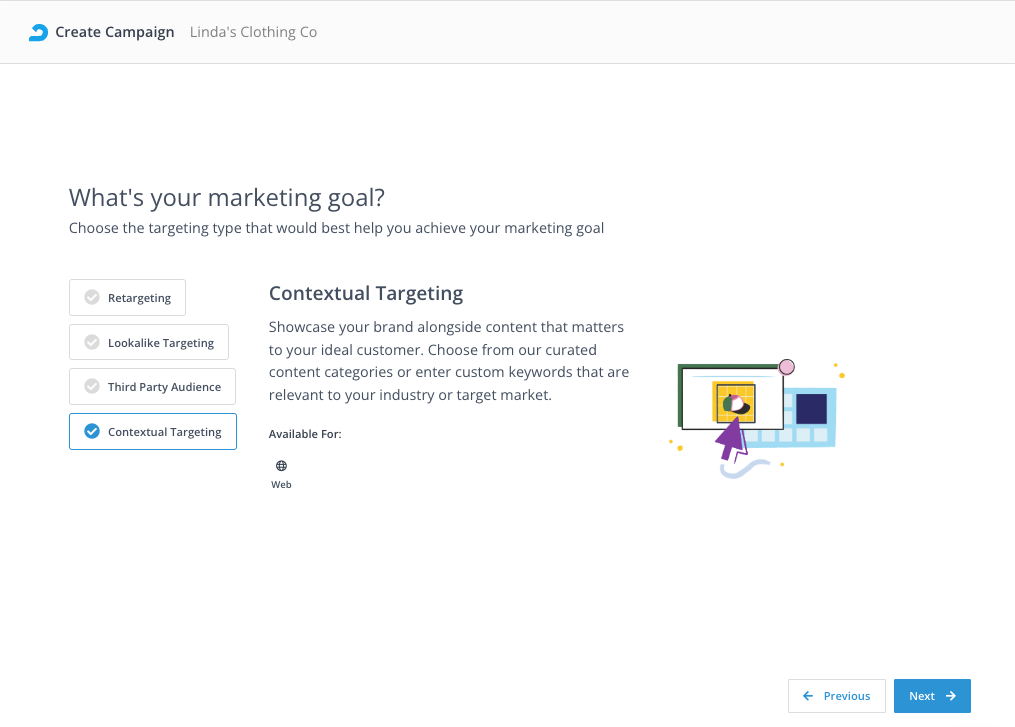This screenshot has height=727, width=1015.
Task: Click the "What's your marketing goal?" heading
Action: 226,197
